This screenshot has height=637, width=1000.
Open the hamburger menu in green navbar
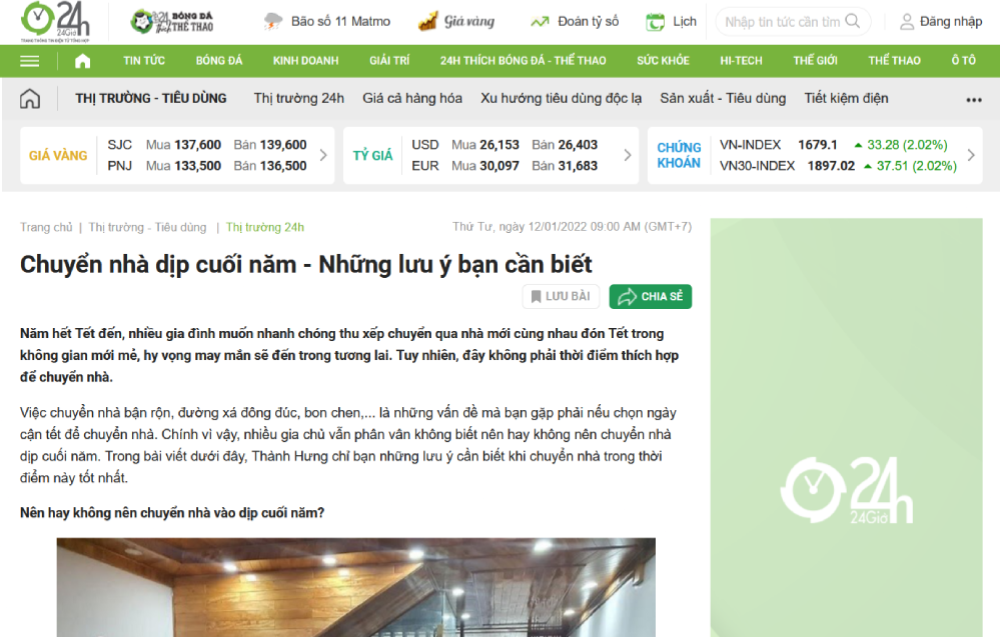(30, 61)
